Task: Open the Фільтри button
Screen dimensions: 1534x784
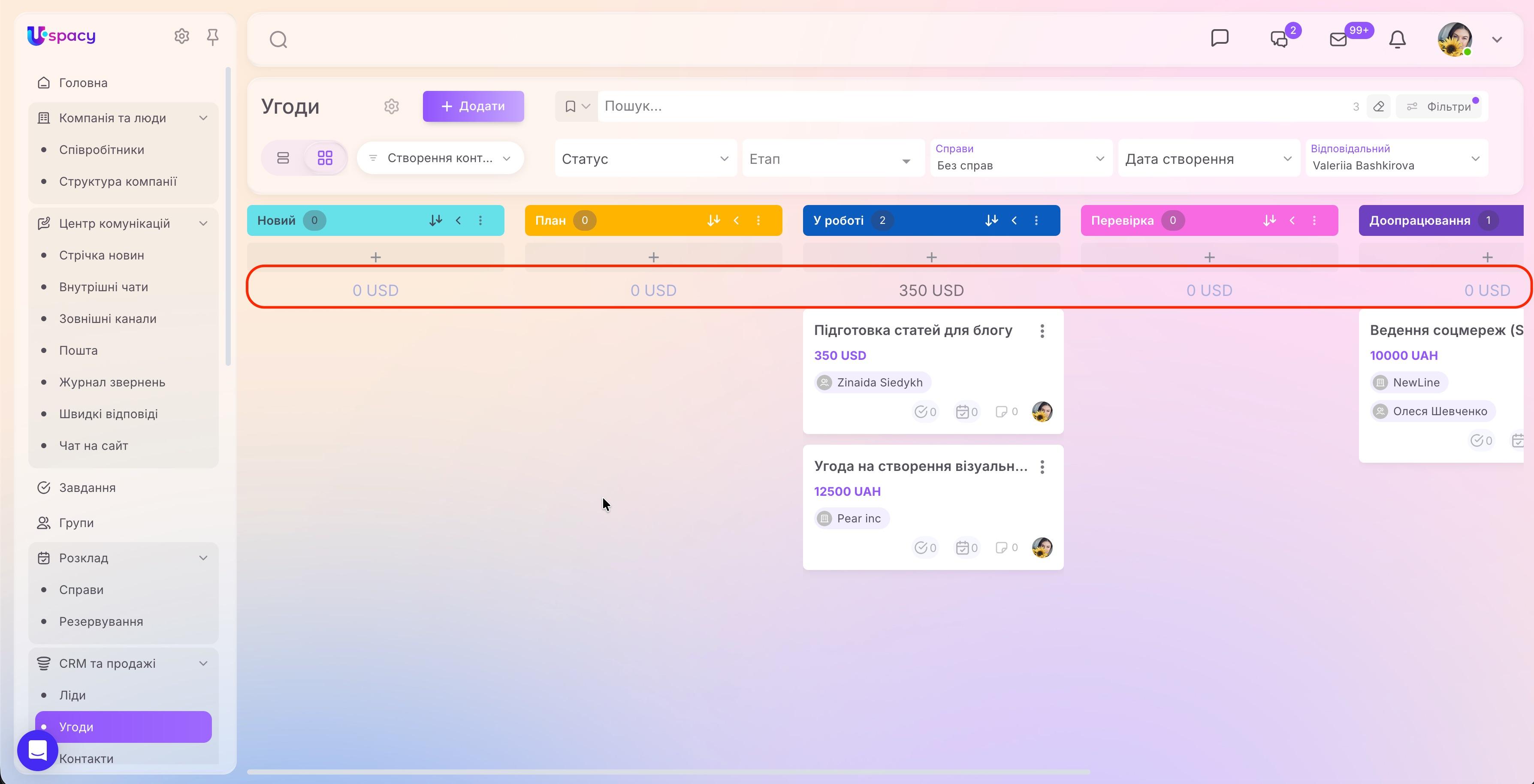Action: pos(1439,106)
